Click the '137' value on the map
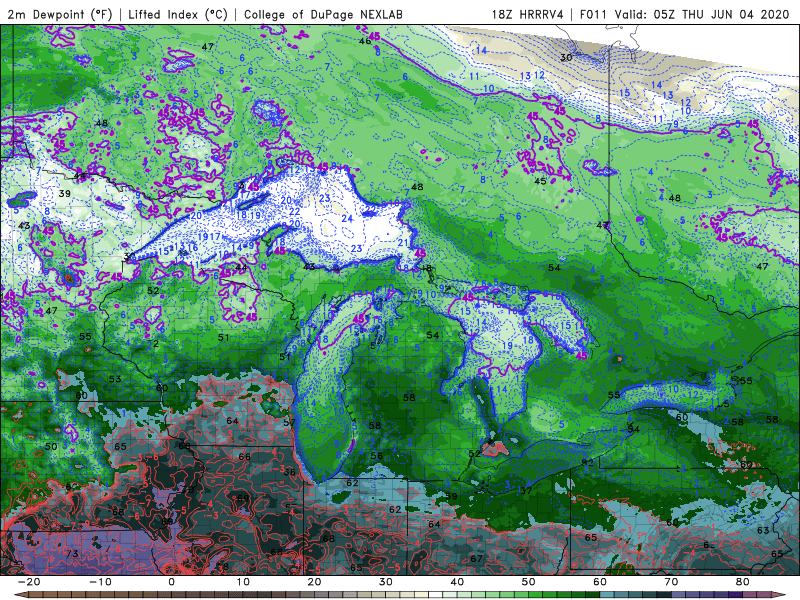Image resolution: width=800 pixels, height=600 pixels. pyautogui.click(x=524, y=491)
